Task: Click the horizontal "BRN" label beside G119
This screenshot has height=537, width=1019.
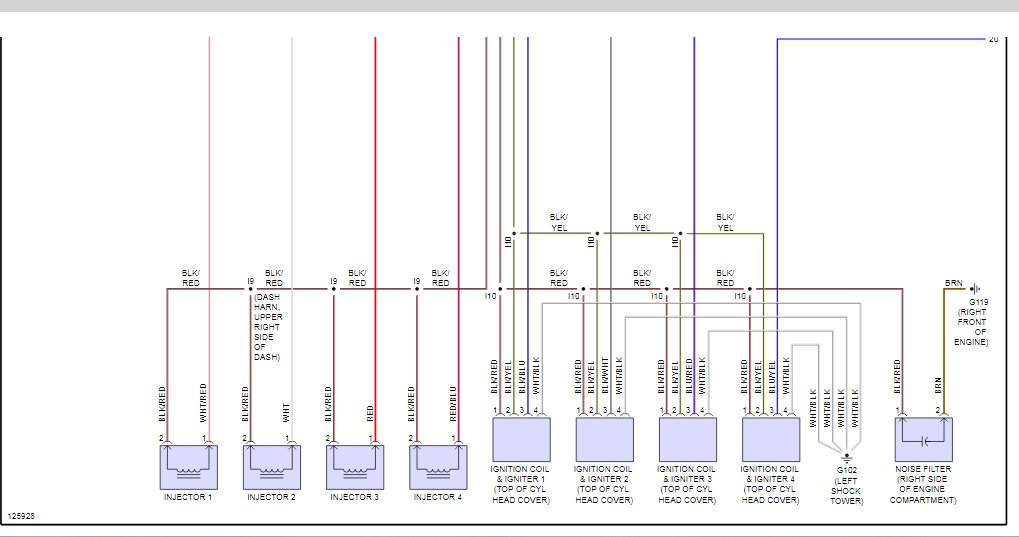Action: pos(953,283)
